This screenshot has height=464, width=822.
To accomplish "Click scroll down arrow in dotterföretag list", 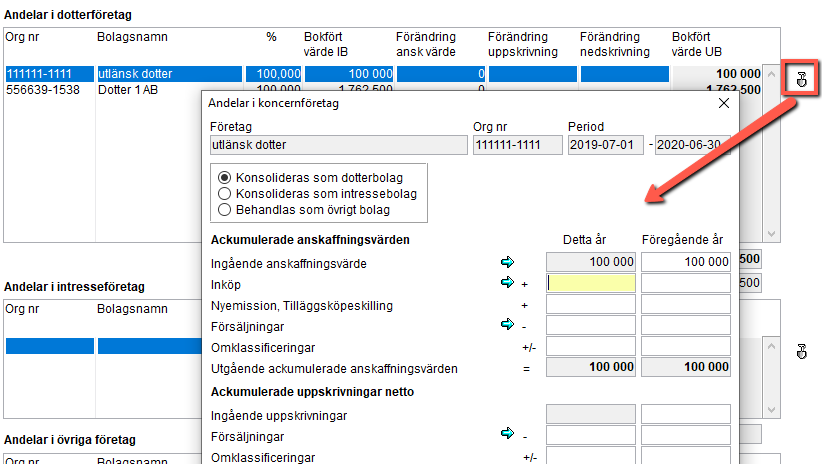I will point(771,234).
